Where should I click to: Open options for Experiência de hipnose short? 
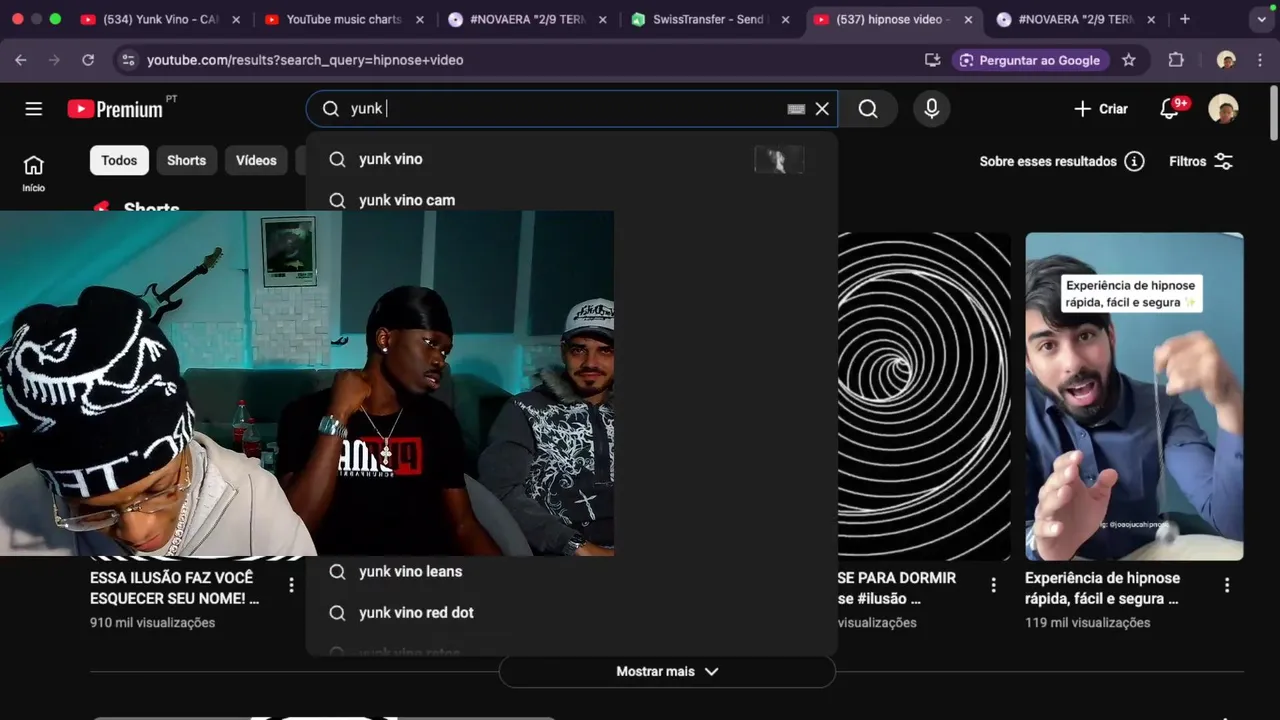[1227, 585]
